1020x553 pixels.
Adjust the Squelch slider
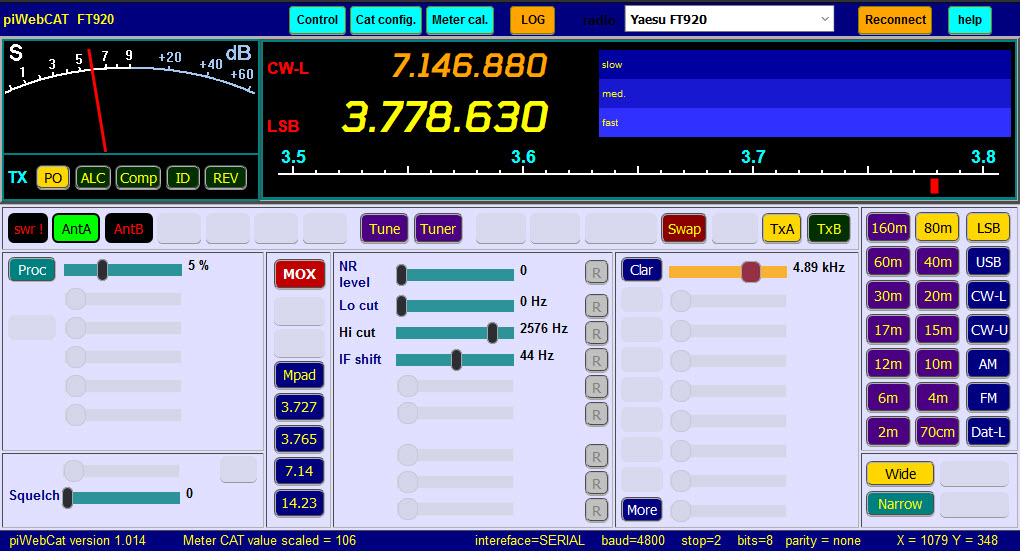click(122, 498)
